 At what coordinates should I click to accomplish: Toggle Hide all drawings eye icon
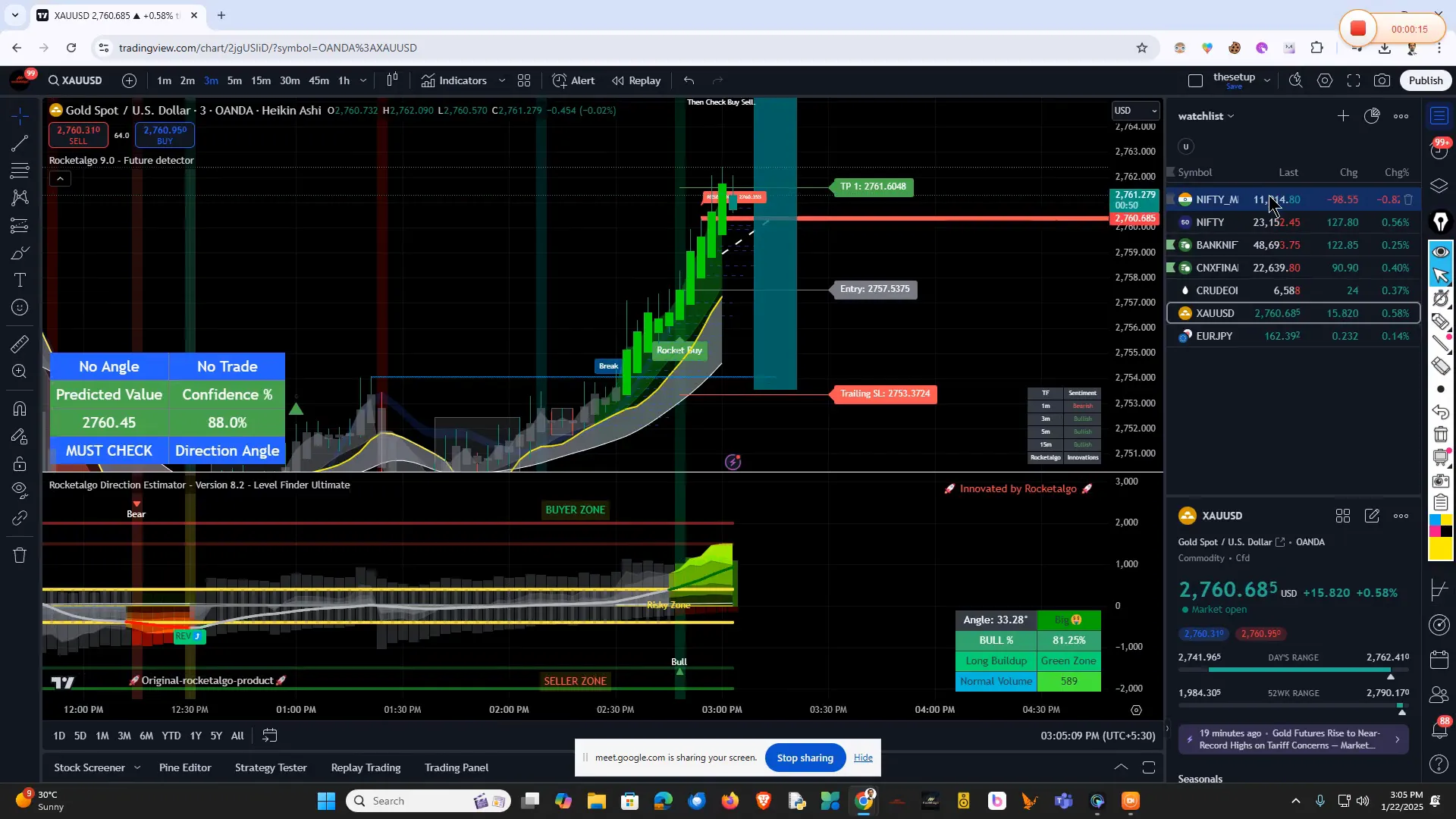click(20, 489)
